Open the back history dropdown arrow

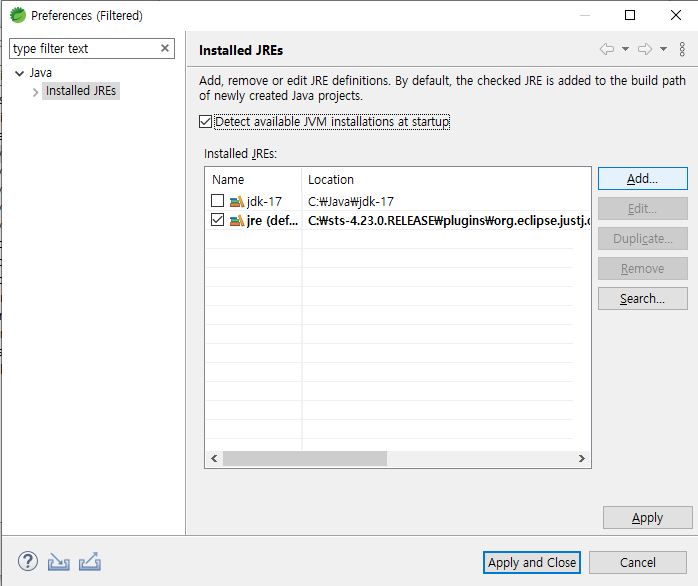pos(625,49)
